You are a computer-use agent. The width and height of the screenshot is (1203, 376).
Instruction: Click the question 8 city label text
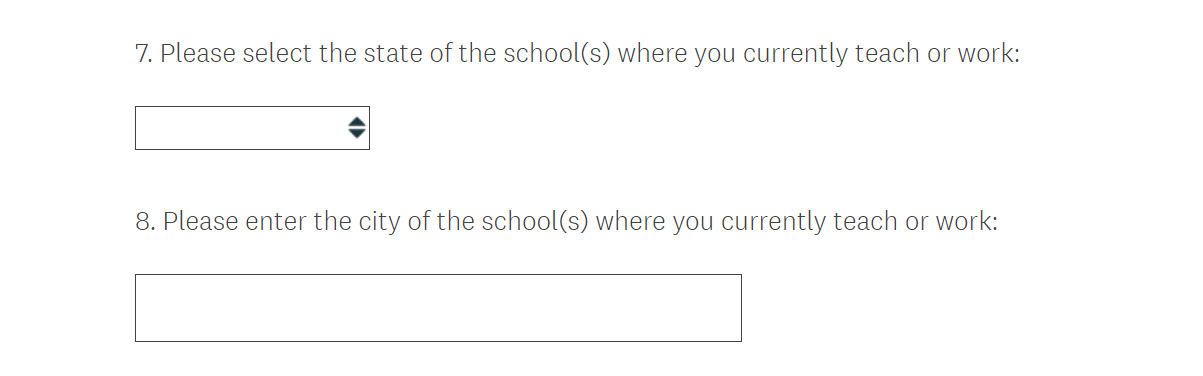point(566,221)
